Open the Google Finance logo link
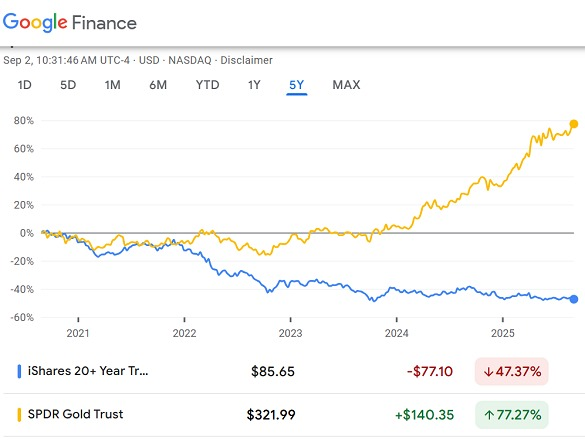Viewport: 585px width, 440px height. 70,22
